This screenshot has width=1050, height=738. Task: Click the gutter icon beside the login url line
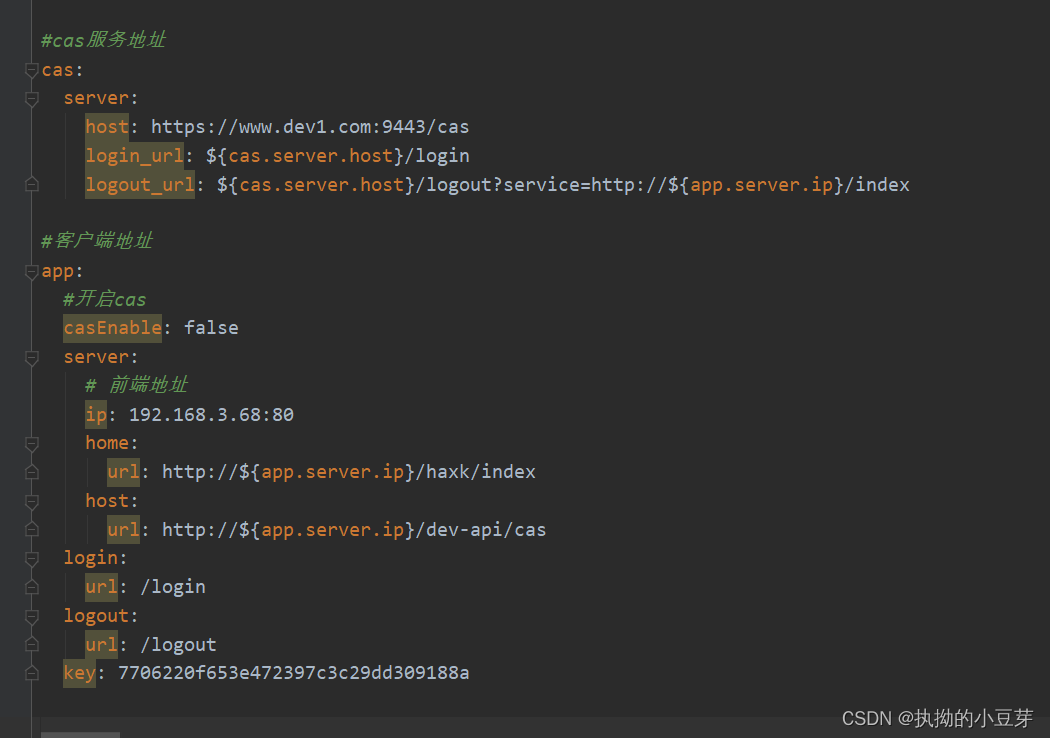click(x=31, y=586)
